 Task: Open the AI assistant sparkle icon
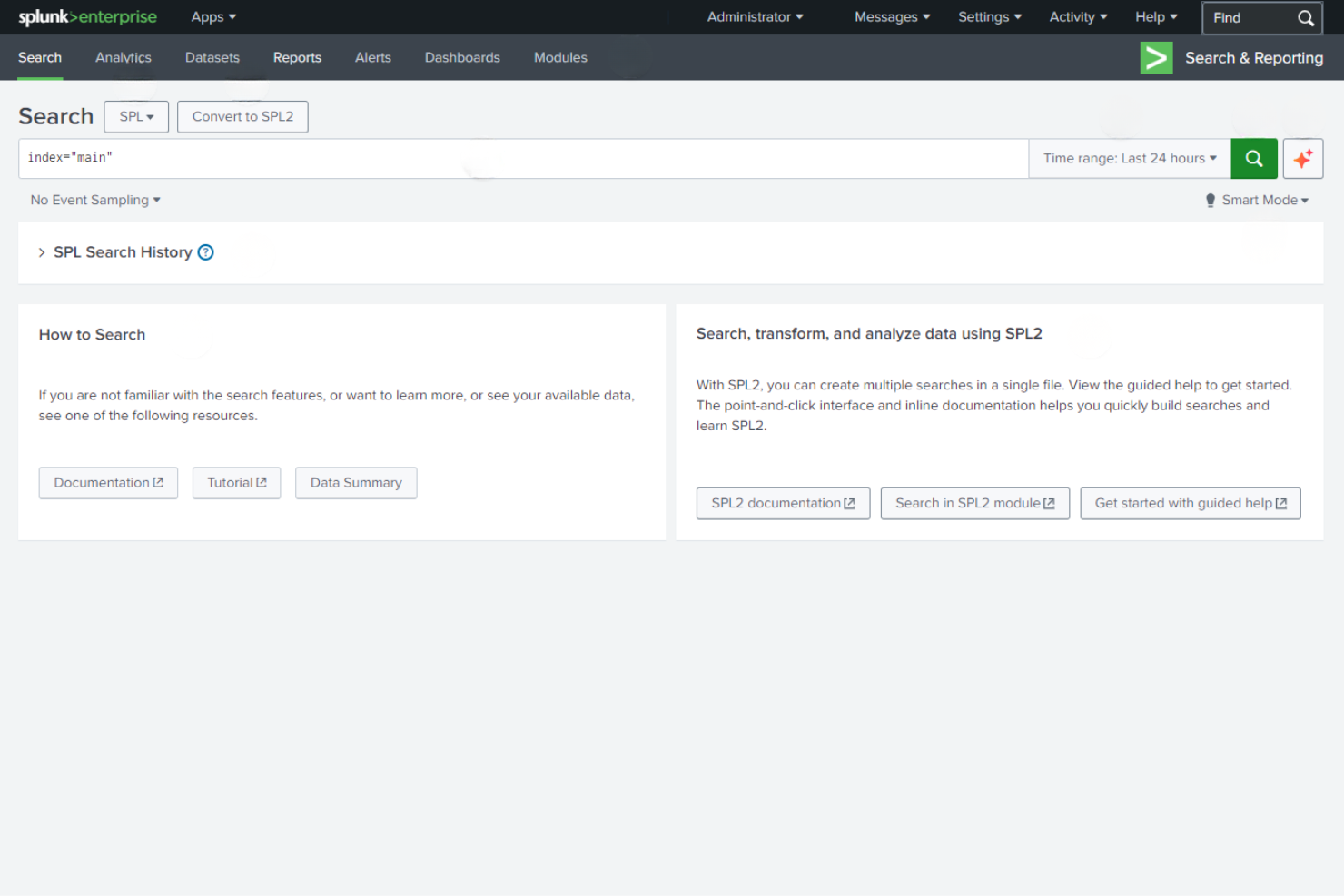(x=1303, y=158)
